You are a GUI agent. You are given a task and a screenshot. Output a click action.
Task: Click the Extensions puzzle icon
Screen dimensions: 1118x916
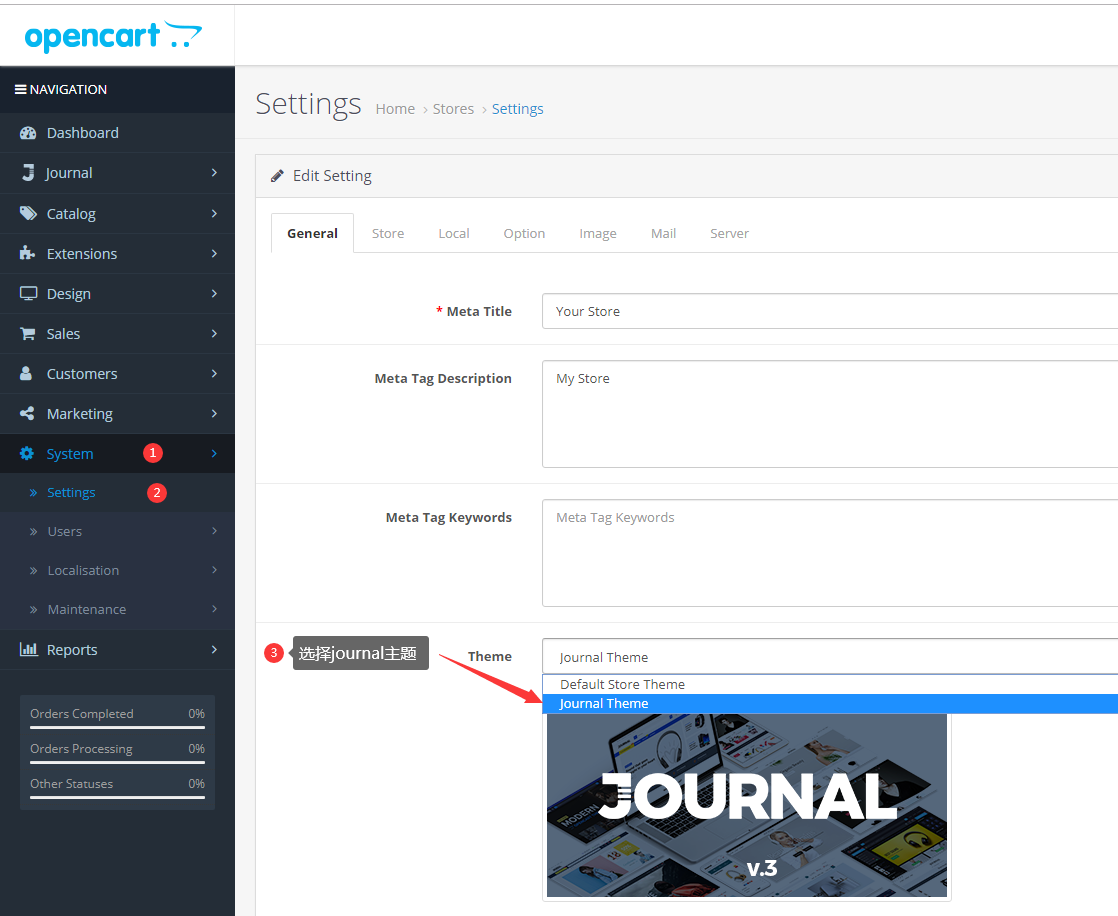pos(27,253)
